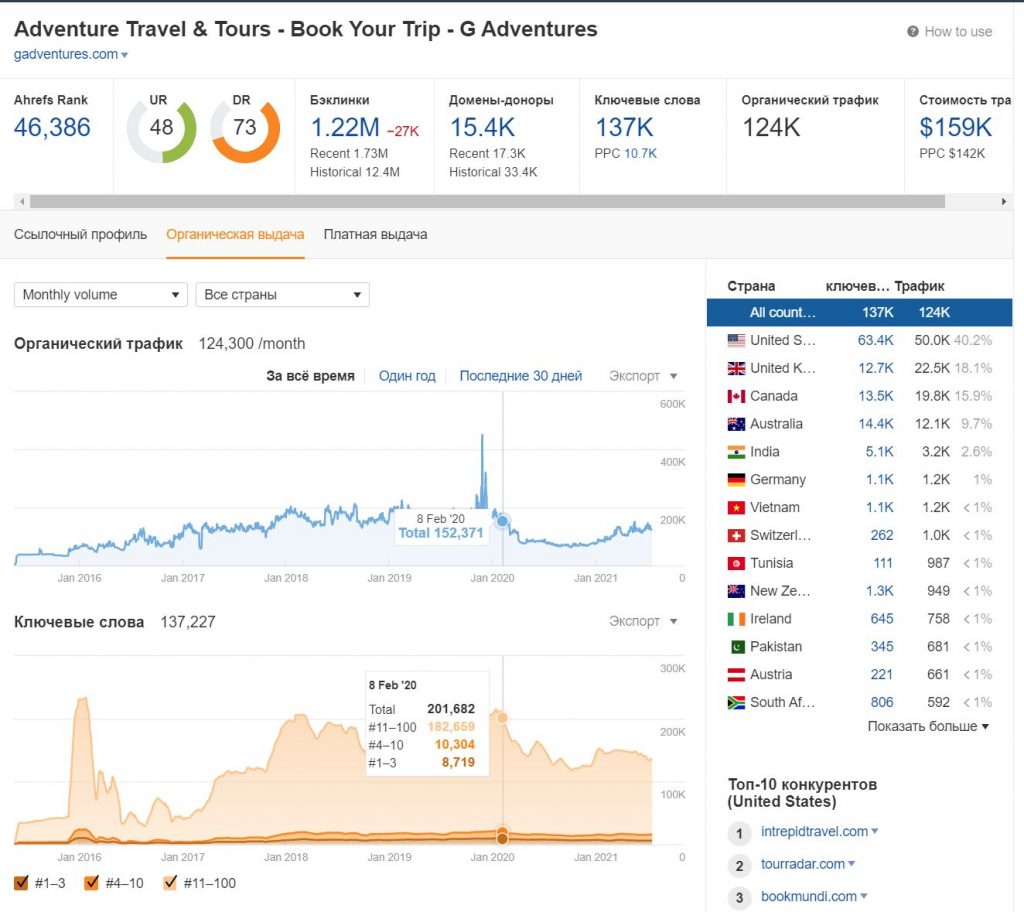Expand the gadventures.com domain dropdown
Screen dimensions: 1024x912
[x=125, y=55]
